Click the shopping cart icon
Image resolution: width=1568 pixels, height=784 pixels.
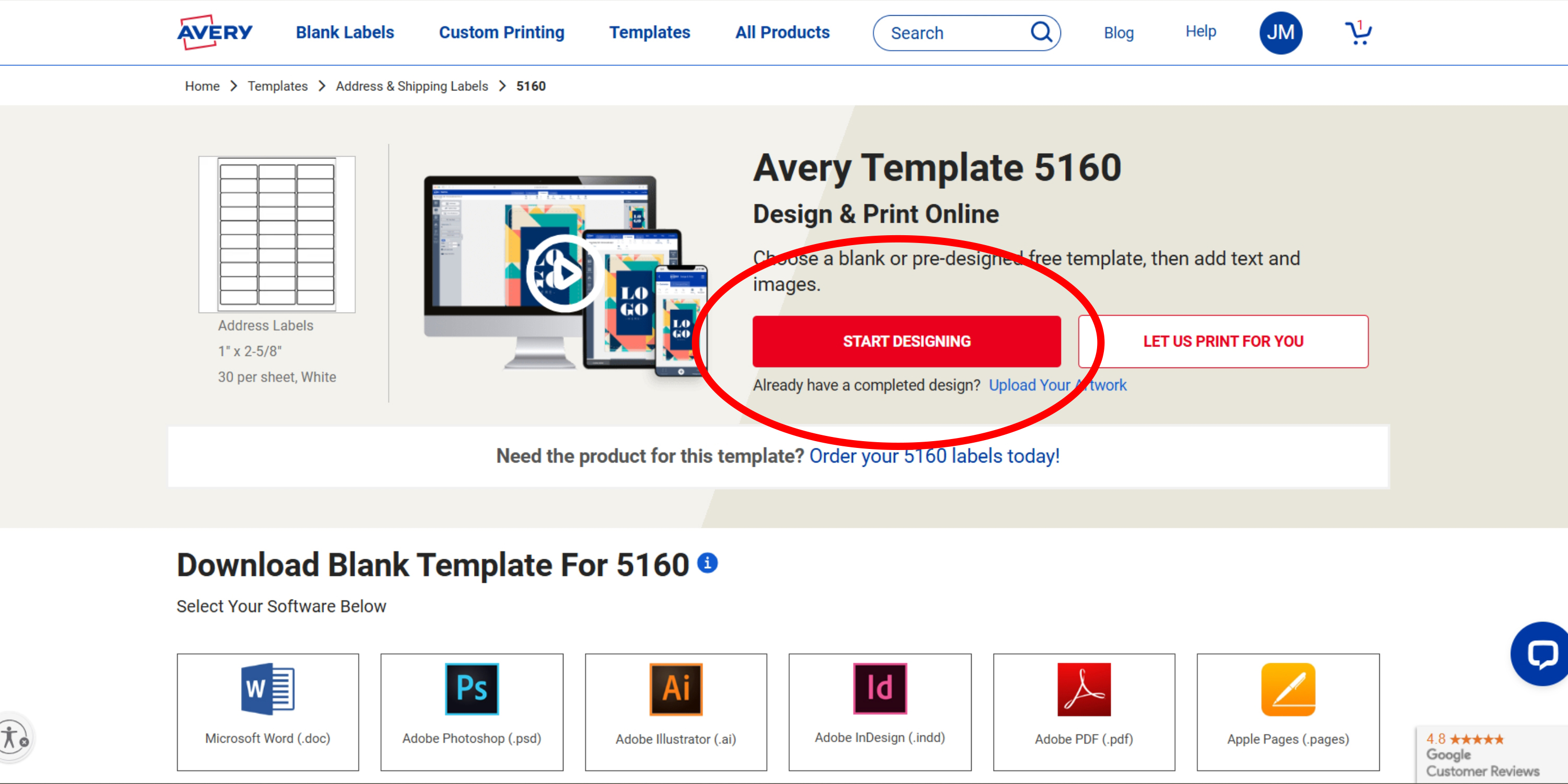tap(1358, 33)
